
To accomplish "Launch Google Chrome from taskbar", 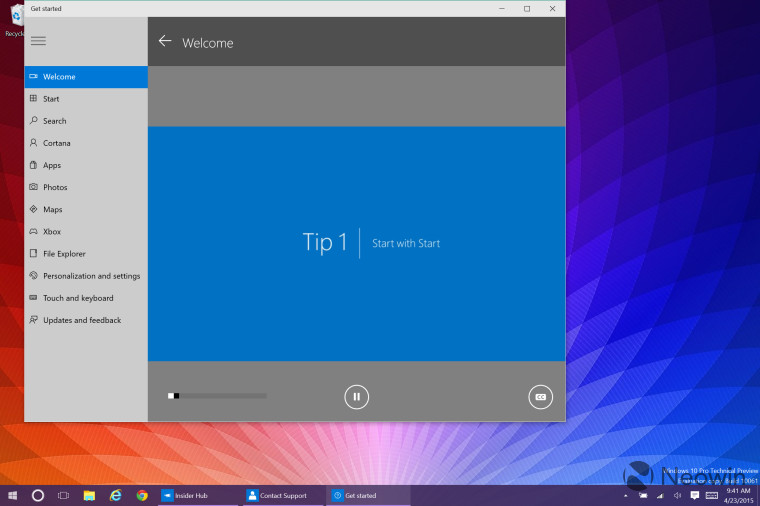I will 142,495.
